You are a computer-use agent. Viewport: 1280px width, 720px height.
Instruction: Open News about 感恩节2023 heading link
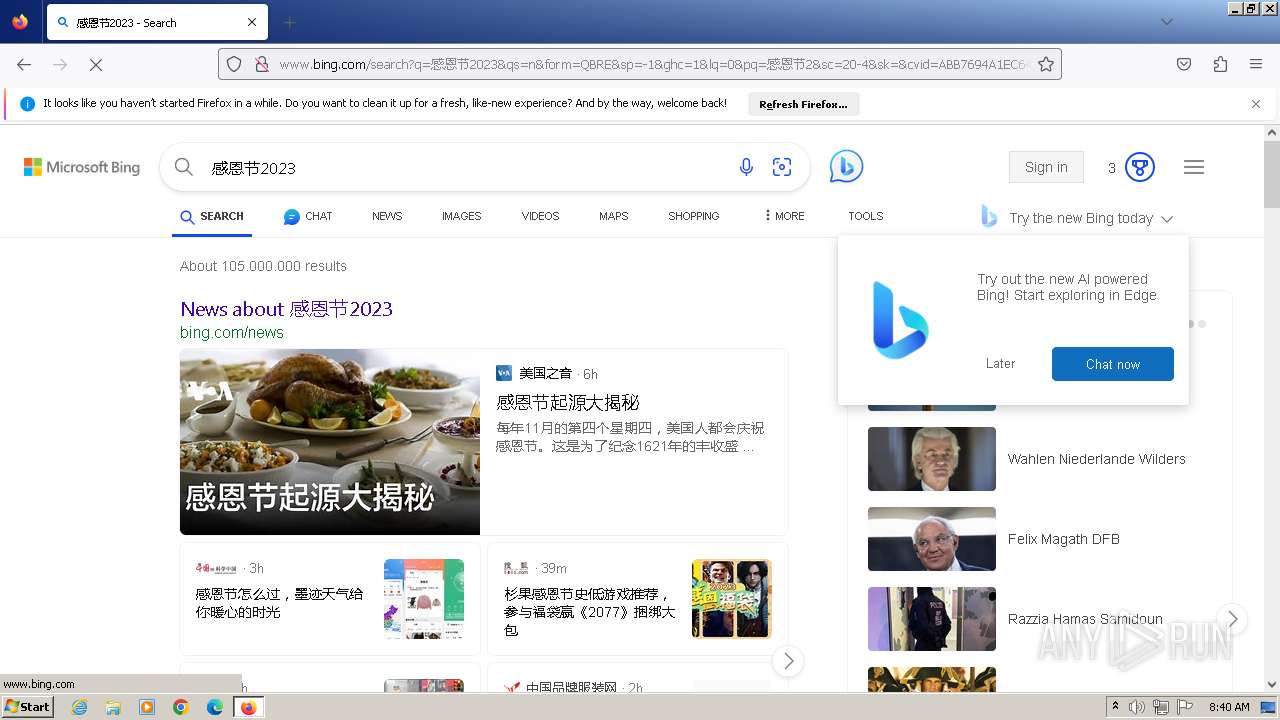pyautogui.click(x=286, y=309)
